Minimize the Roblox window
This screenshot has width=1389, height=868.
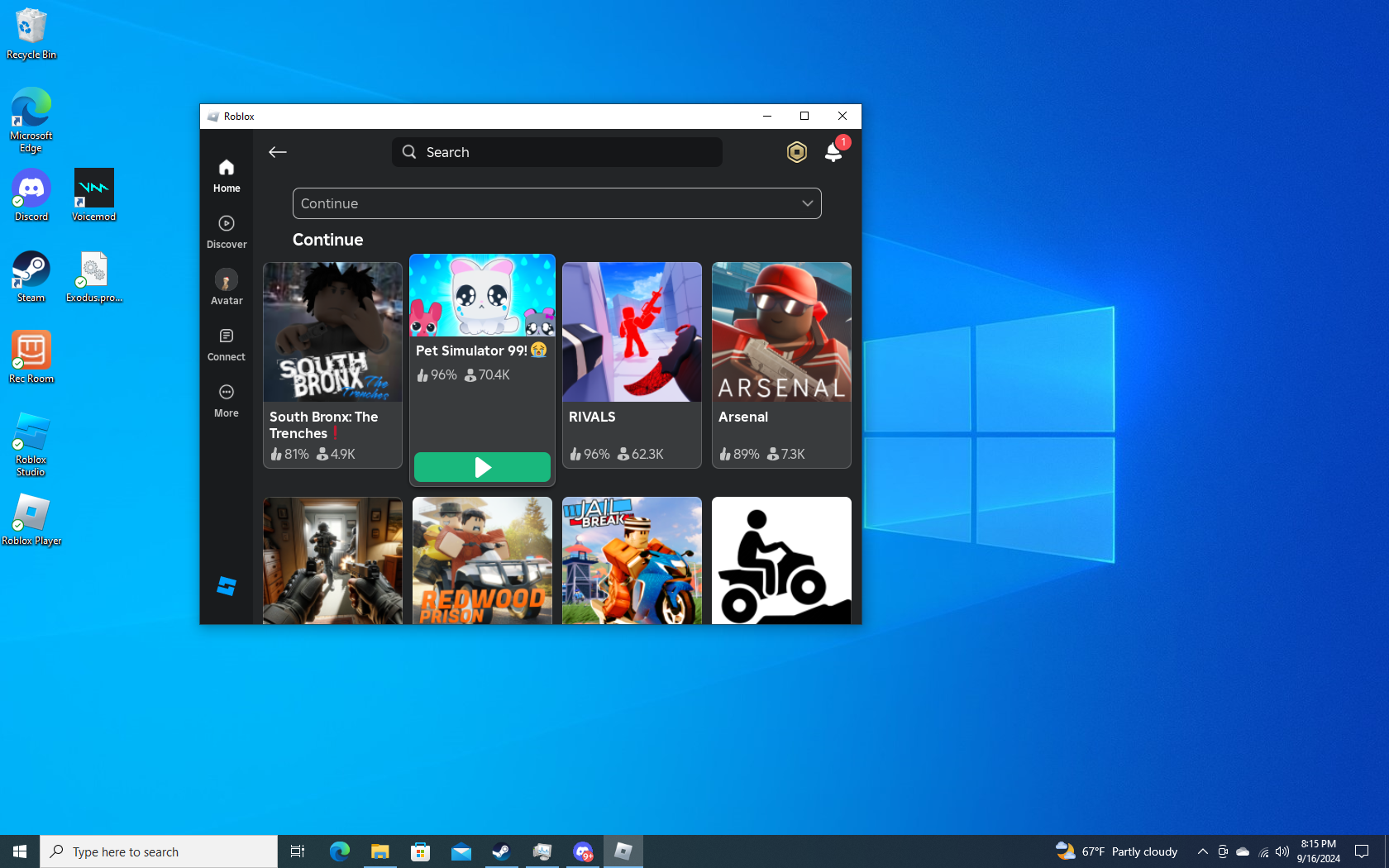coord(767,116)
